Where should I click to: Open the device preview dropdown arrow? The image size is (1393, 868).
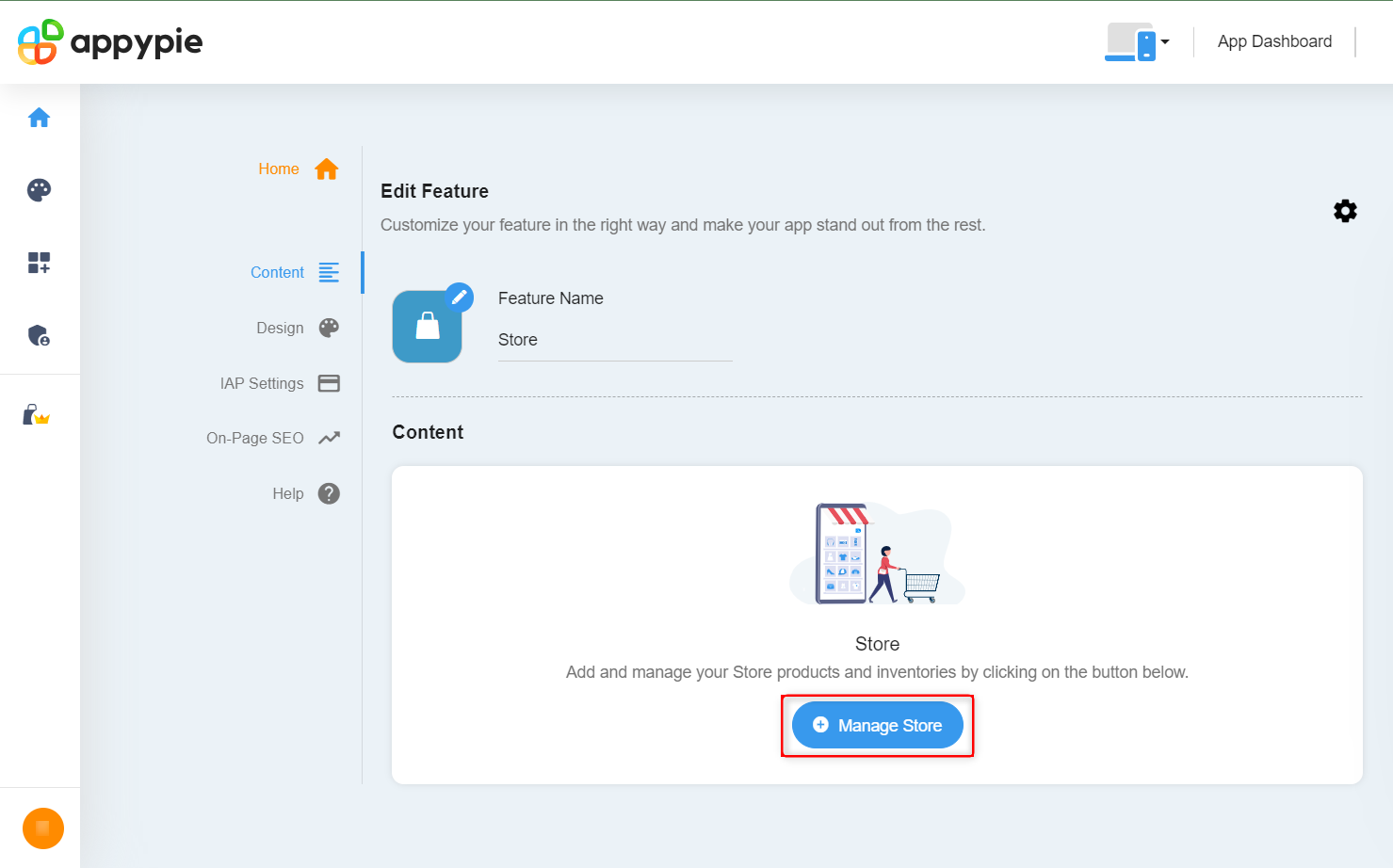point(1165,41)
